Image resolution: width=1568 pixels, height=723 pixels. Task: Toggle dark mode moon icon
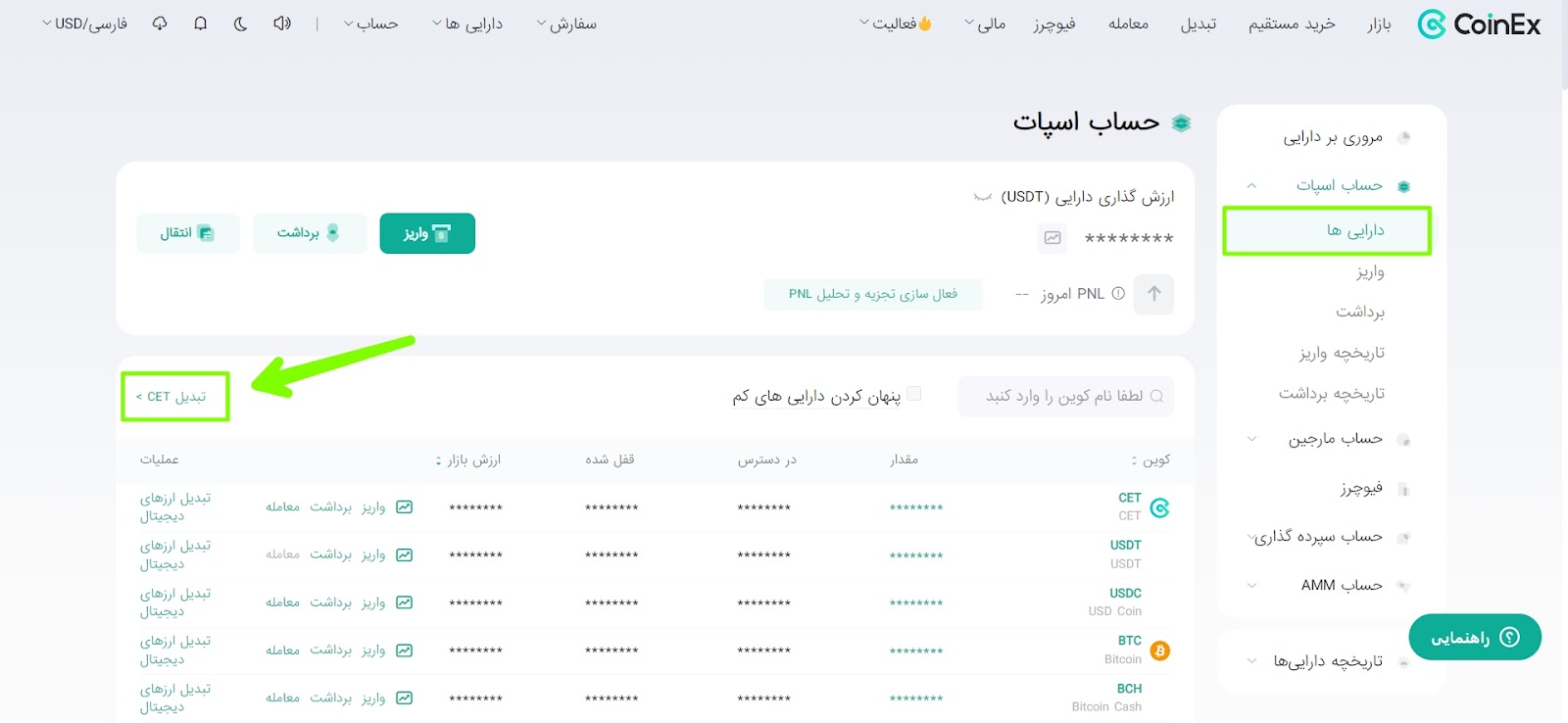coord(240,24)
